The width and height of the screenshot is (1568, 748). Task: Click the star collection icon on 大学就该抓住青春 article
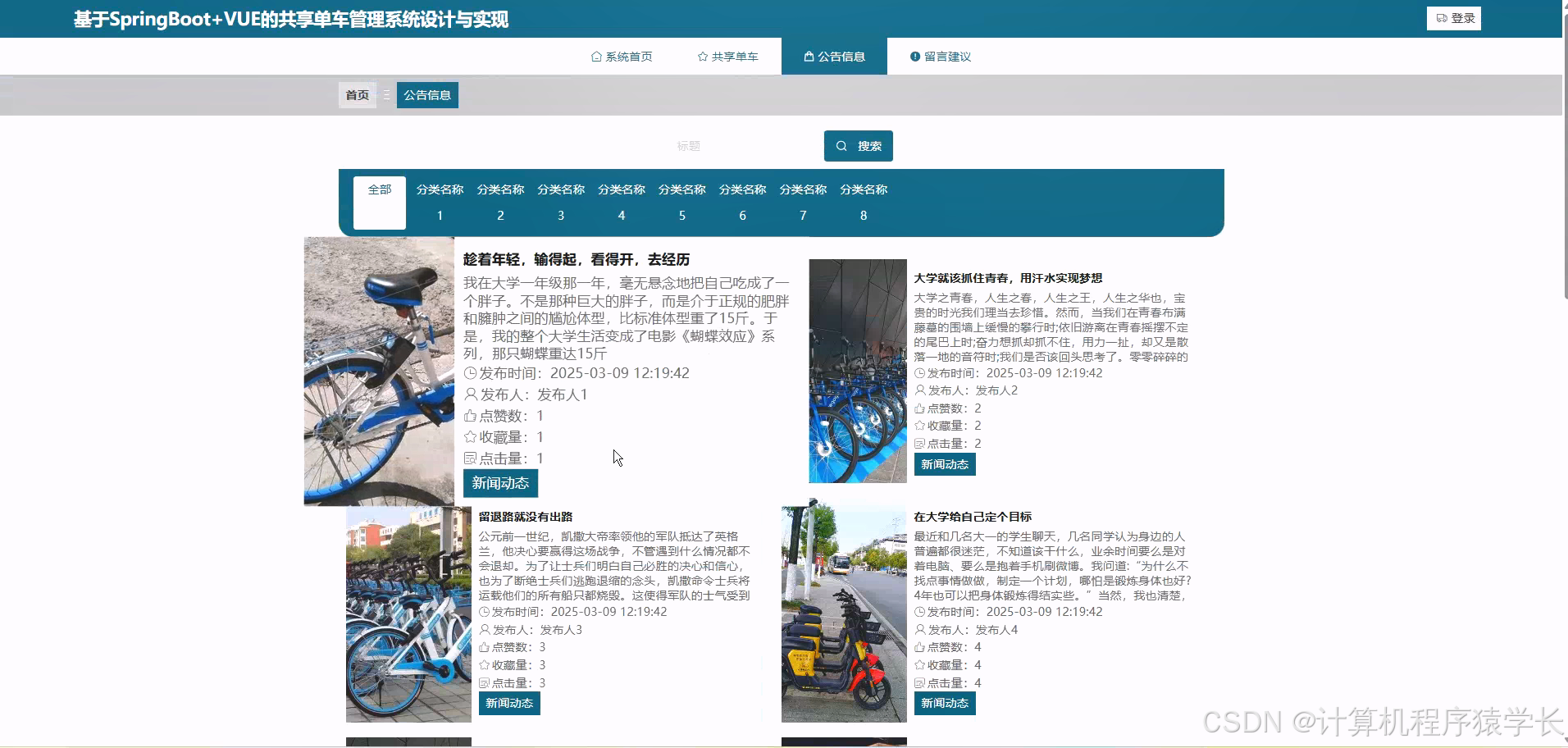[920, 425]
